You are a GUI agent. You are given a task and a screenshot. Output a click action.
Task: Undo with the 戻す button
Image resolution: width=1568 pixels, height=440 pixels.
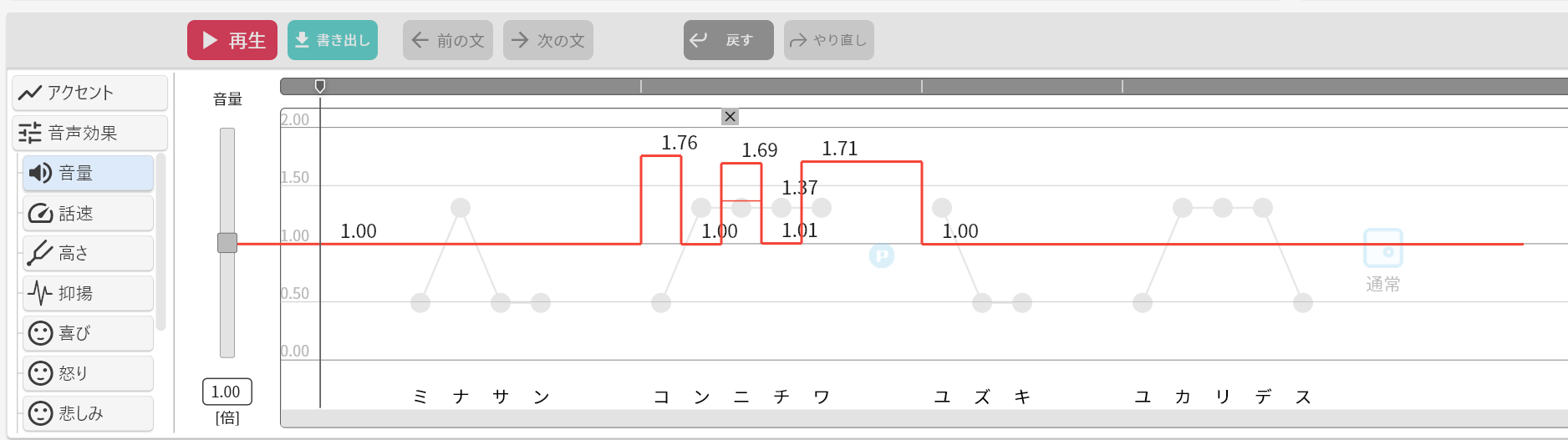[728, 40]
